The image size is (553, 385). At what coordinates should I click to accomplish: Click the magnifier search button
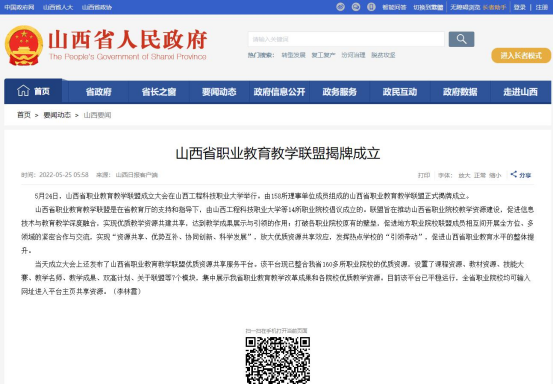(x=461, y=39)
